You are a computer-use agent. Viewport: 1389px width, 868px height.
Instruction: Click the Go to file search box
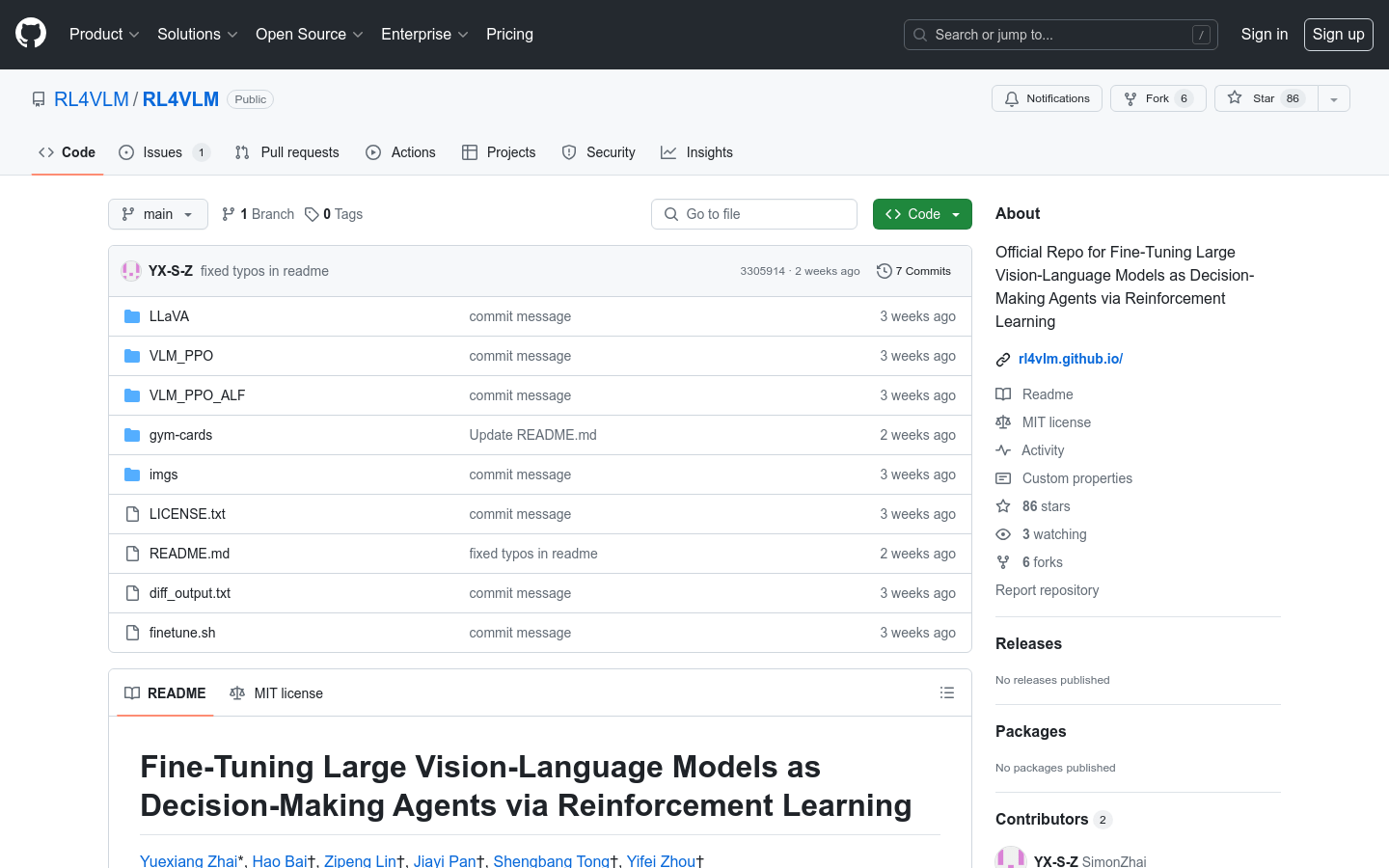(x=754, y=214)
